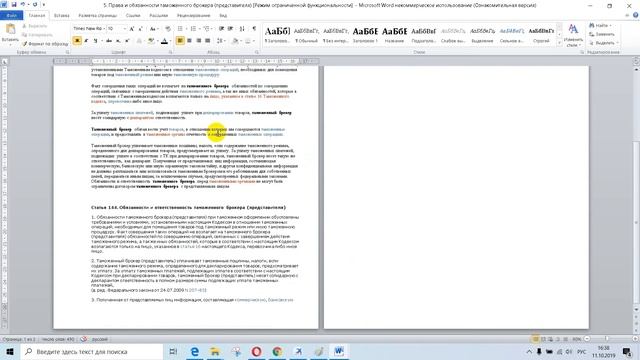Click the Numbering list icon

(193, 29)
